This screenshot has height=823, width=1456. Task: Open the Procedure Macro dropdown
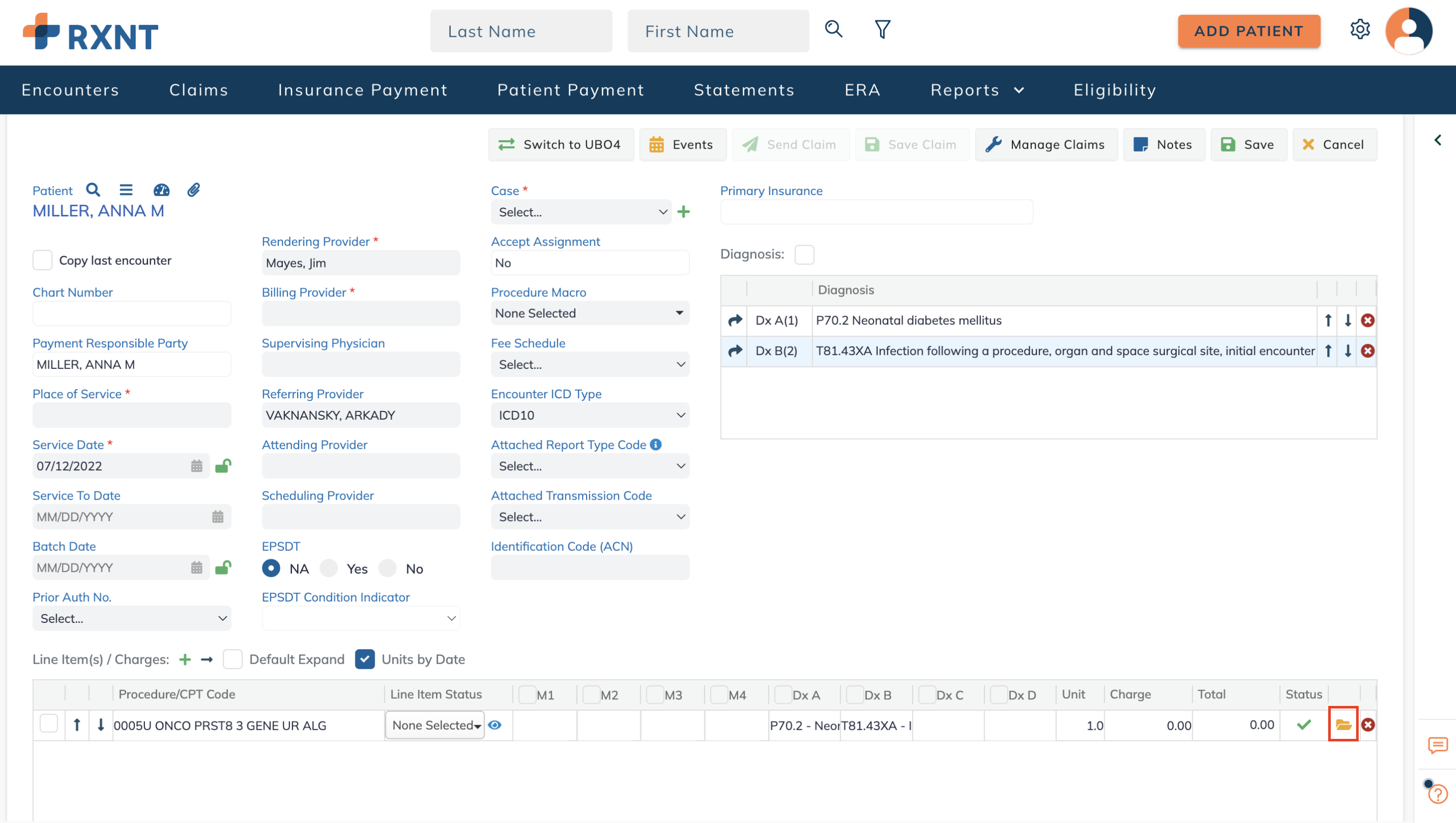click(x=590, y=314)
